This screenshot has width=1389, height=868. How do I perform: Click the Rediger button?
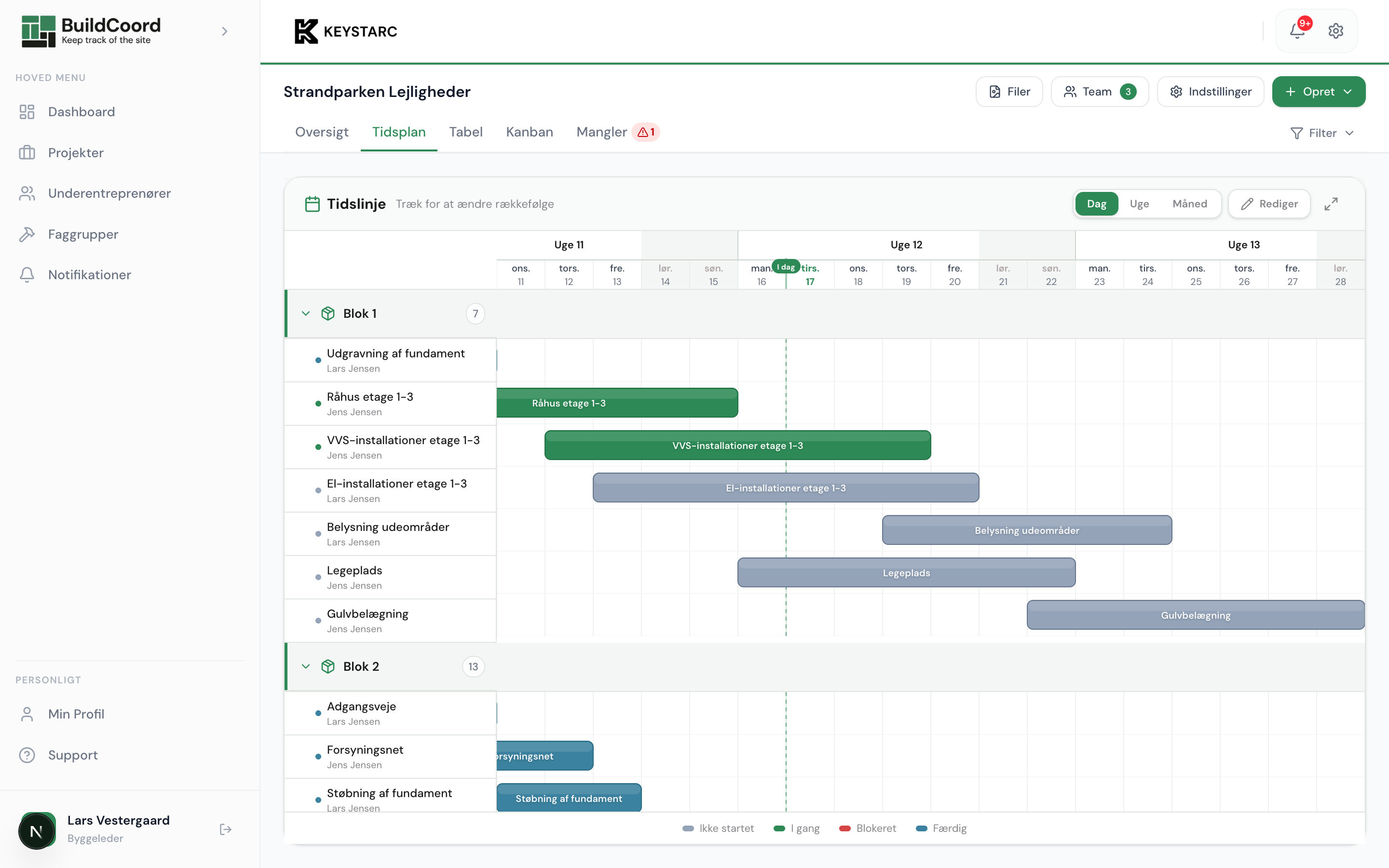click(x=1269, y=204)
